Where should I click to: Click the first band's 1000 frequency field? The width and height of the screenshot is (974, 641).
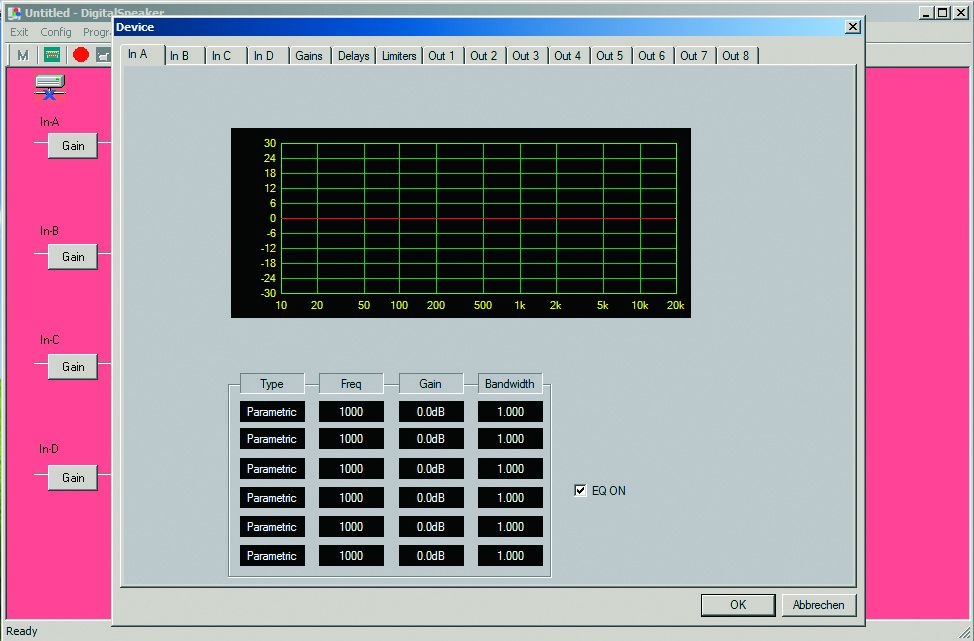(x=351, y=412)
